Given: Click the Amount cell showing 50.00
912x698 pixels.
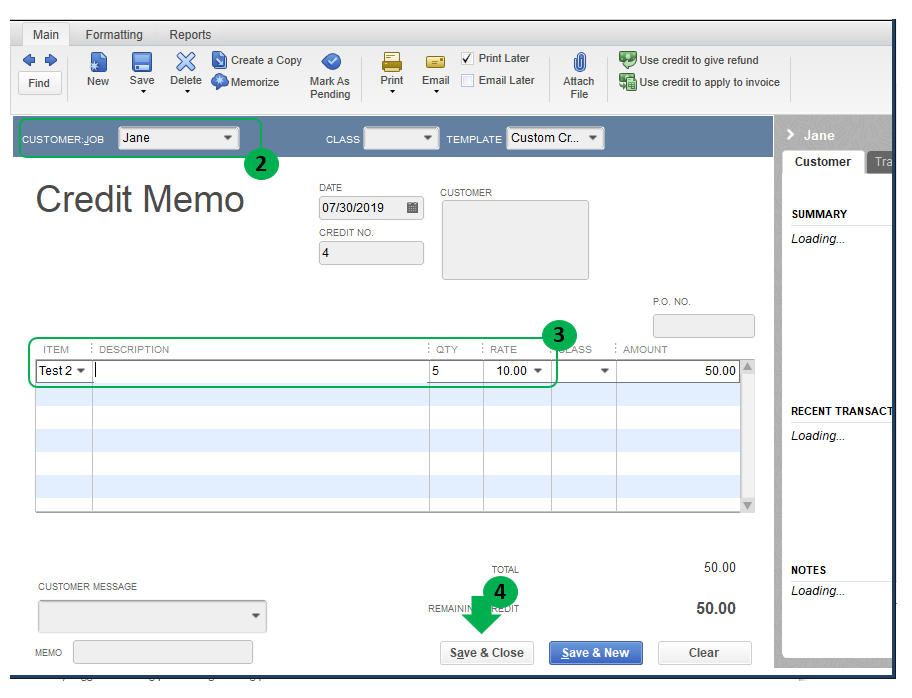Looking at the screenshot, I should tap(678, 371).
